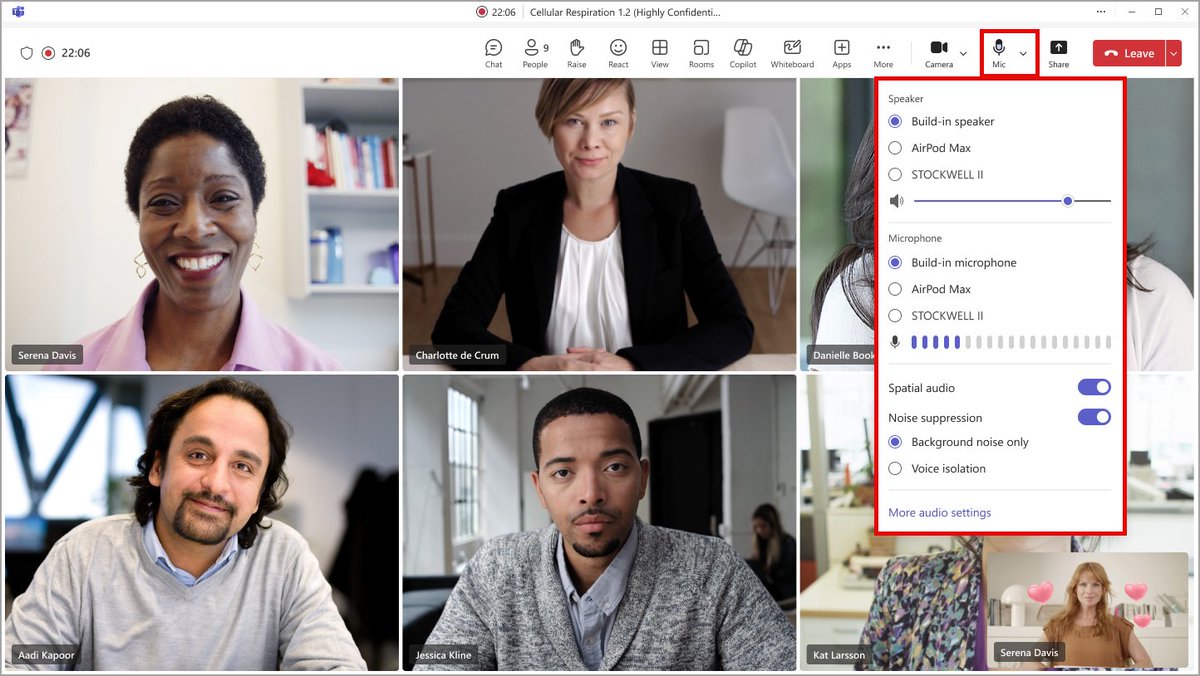Add Apps to the meeting
This screenshot has width=1200, height=676.
click(842, 54)
